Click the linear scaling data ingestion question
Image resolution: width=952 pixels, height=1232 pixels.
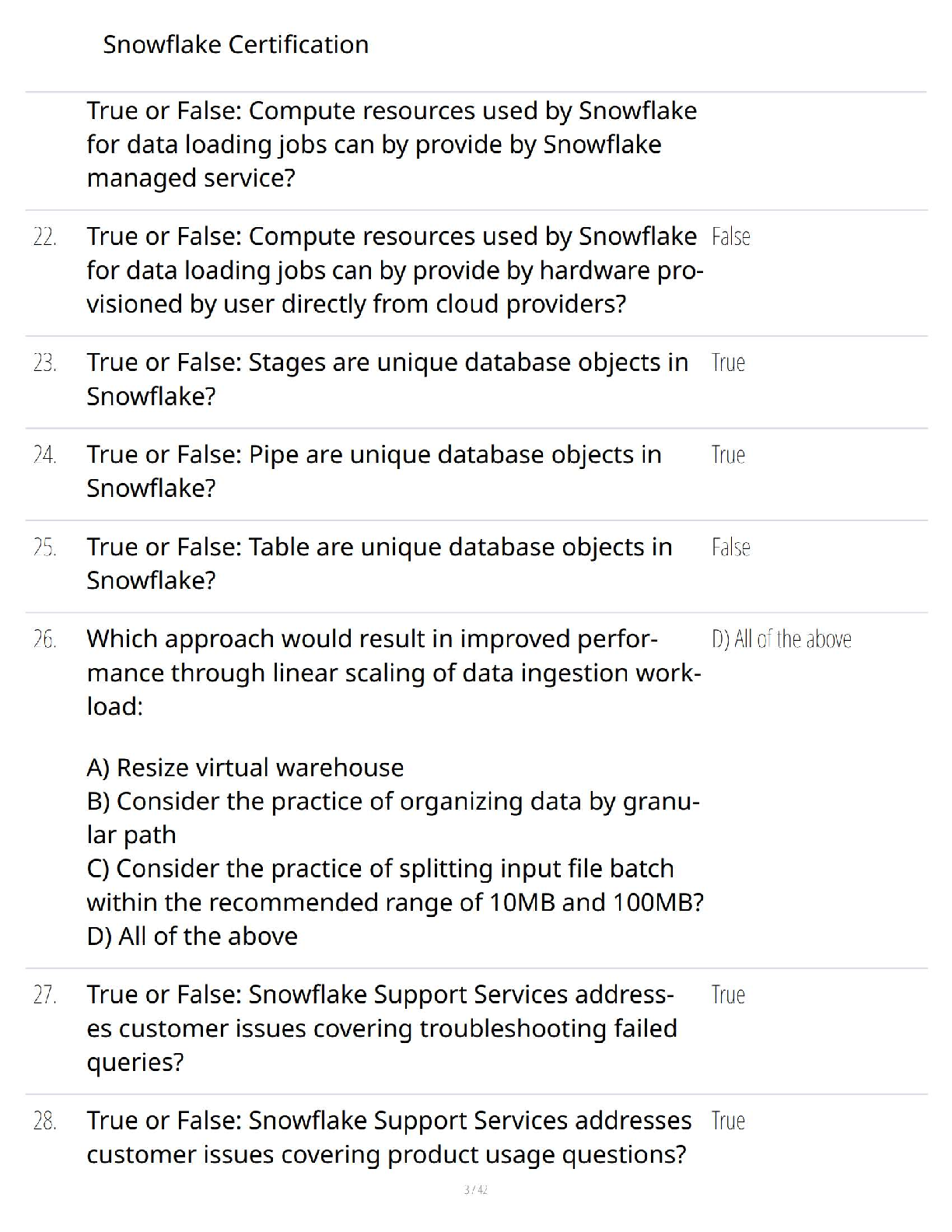coord(394,672)
